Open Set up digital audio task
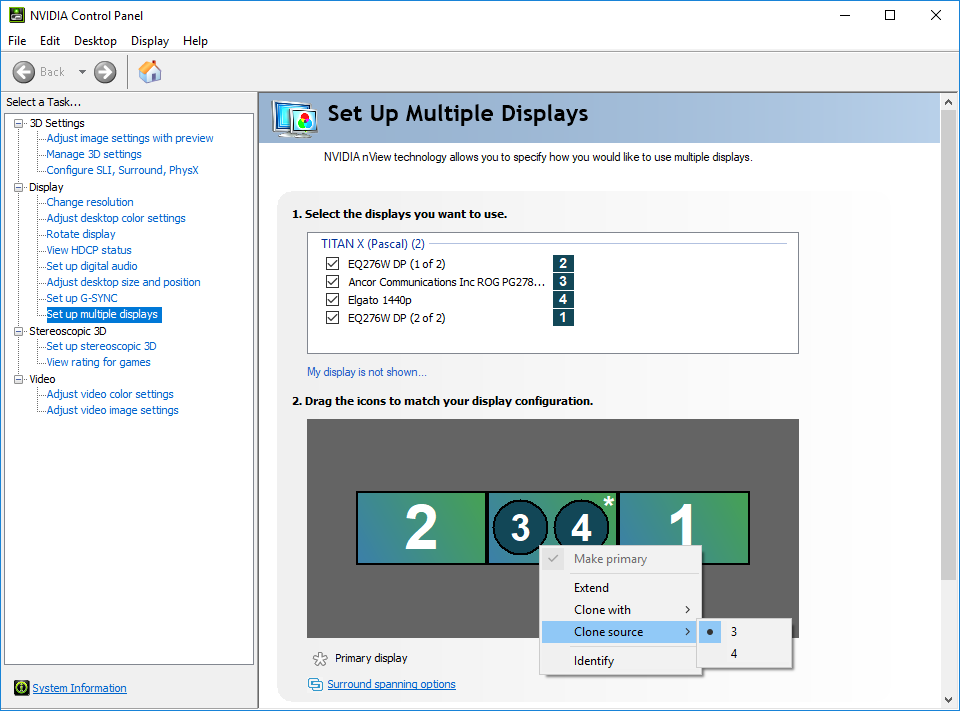Image resolution: width=960 pixels, height=711 pixels. (92, 266)
